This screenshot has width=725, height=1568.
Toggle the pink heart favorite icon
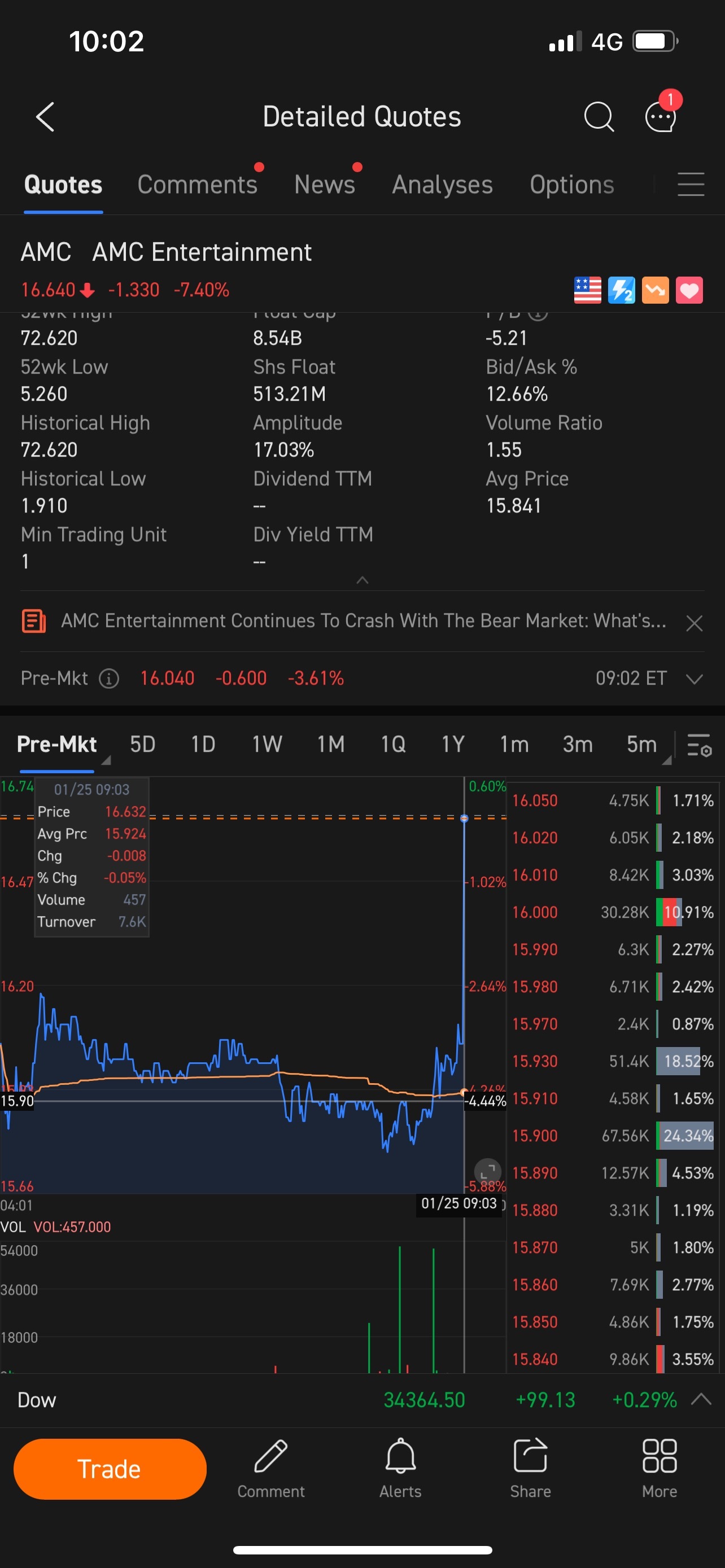coord(689,290)
